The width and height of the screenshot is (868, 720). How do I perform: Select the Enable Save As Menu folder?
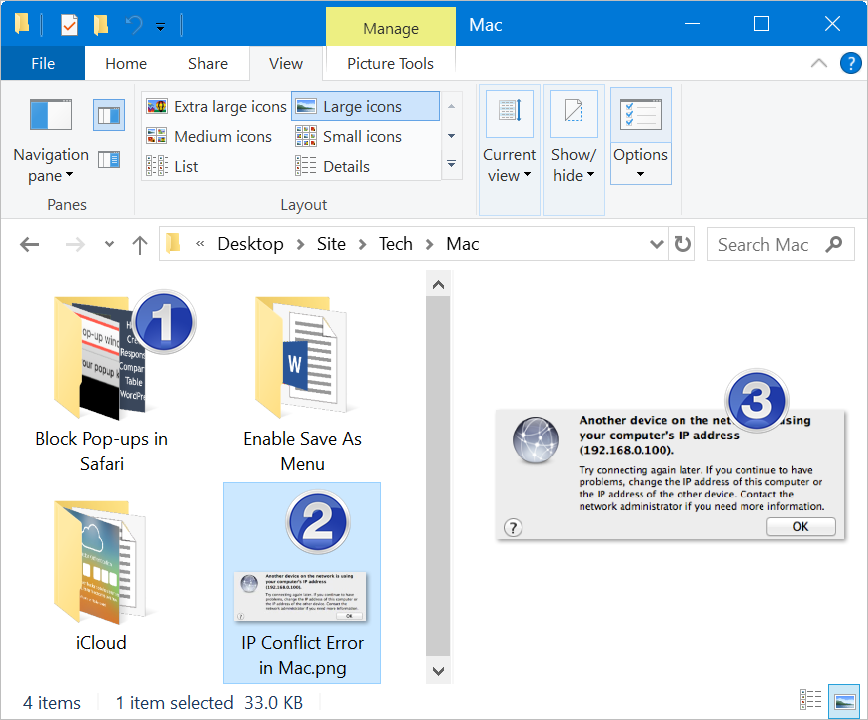click(302, 382)
